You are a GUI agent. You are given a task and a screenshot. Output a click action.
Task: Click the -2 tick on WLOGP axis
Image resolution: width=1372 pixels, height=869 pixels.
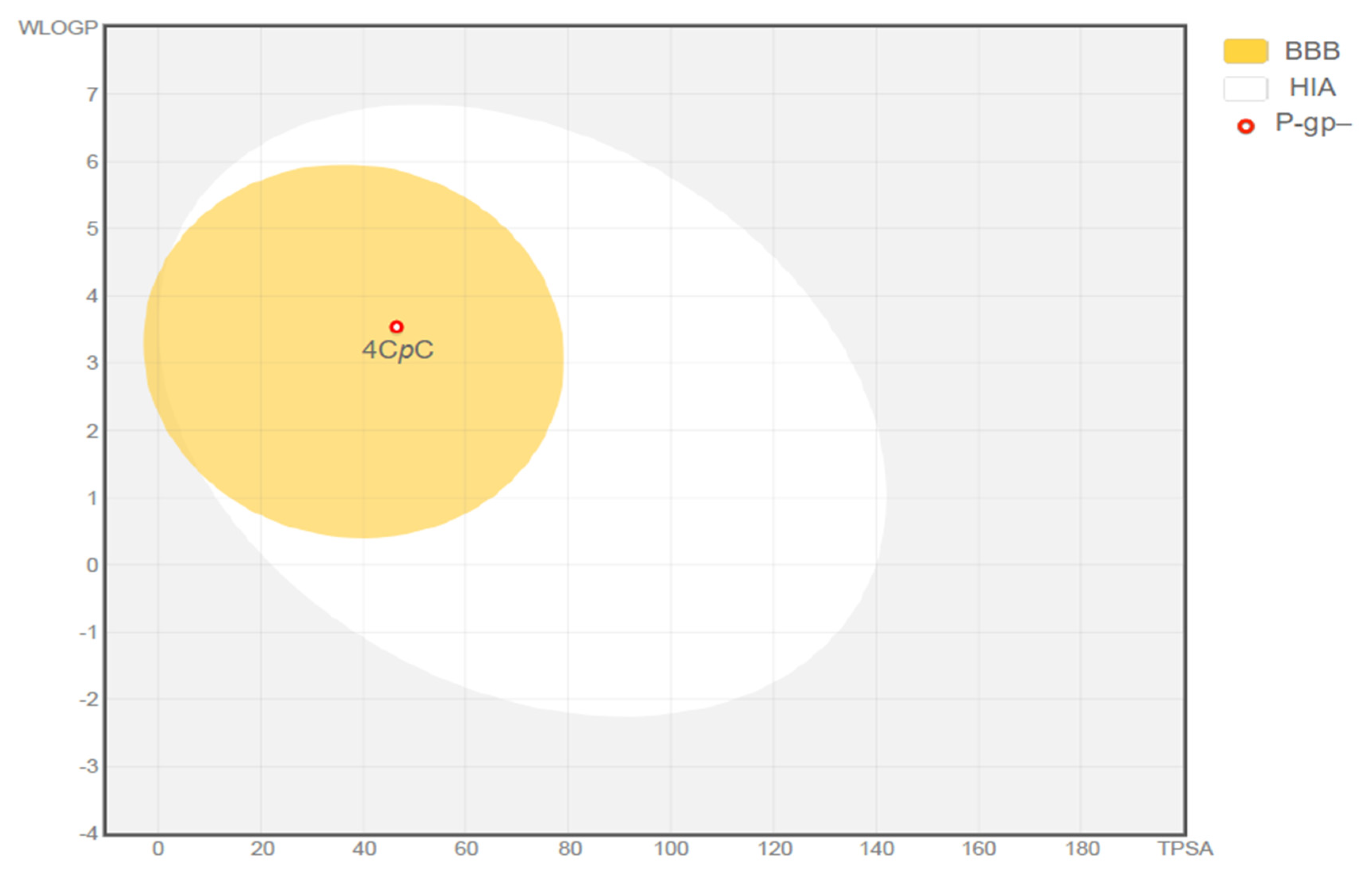coord(88,699)
